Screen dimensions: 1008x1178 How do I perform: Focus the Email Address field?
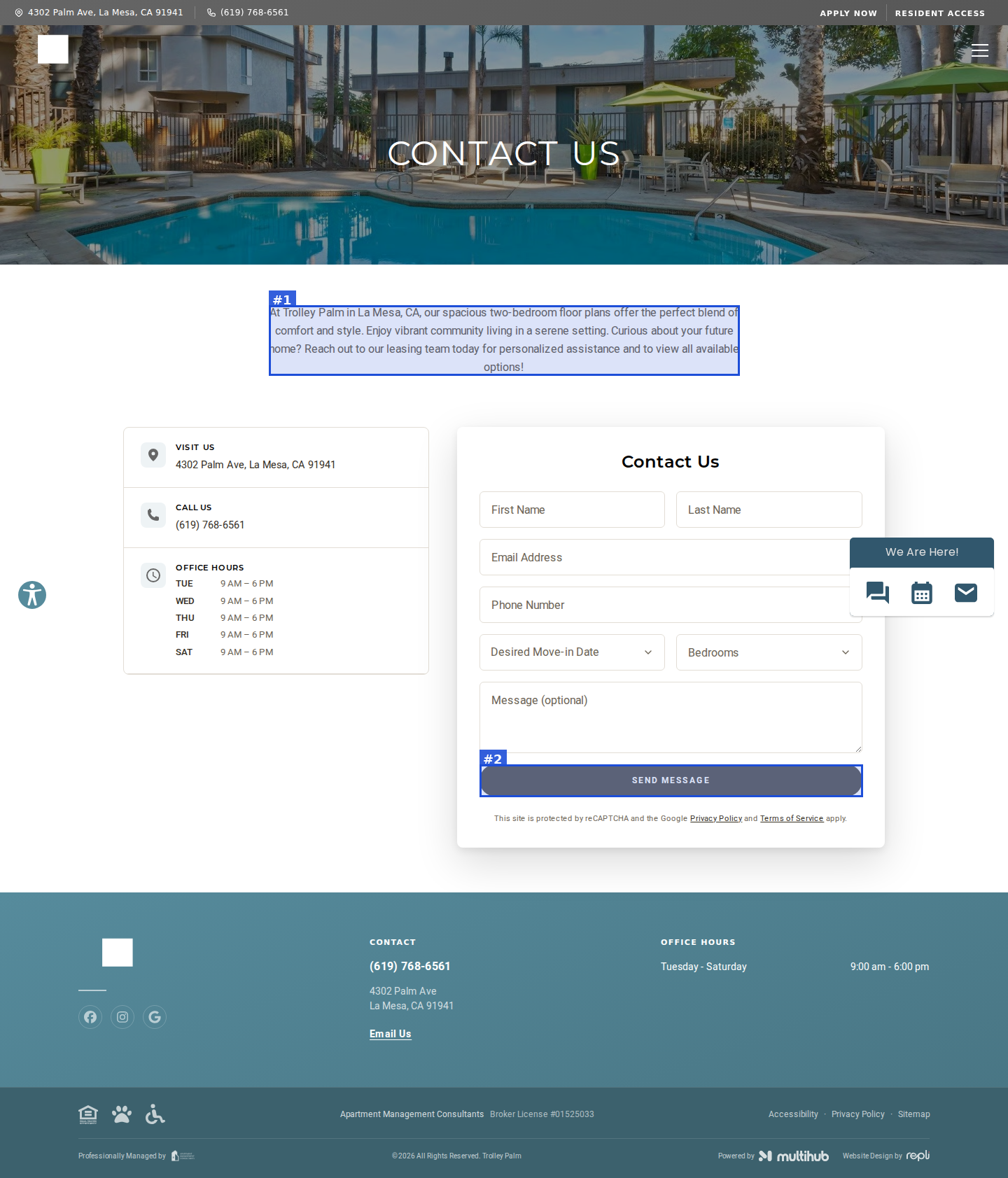pyautogui.click(x=671, y=557)
